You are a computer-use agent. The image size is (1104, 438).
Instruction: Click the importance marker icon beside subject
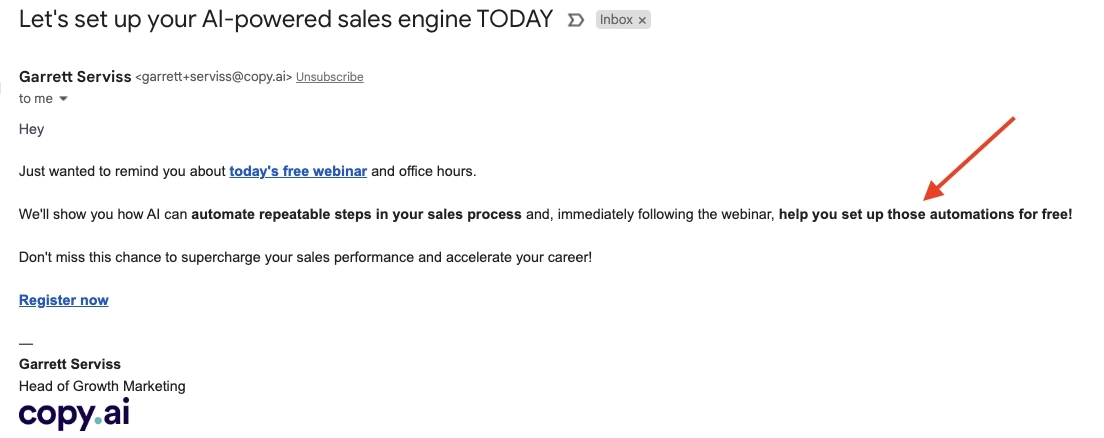(x=575, y=20)
